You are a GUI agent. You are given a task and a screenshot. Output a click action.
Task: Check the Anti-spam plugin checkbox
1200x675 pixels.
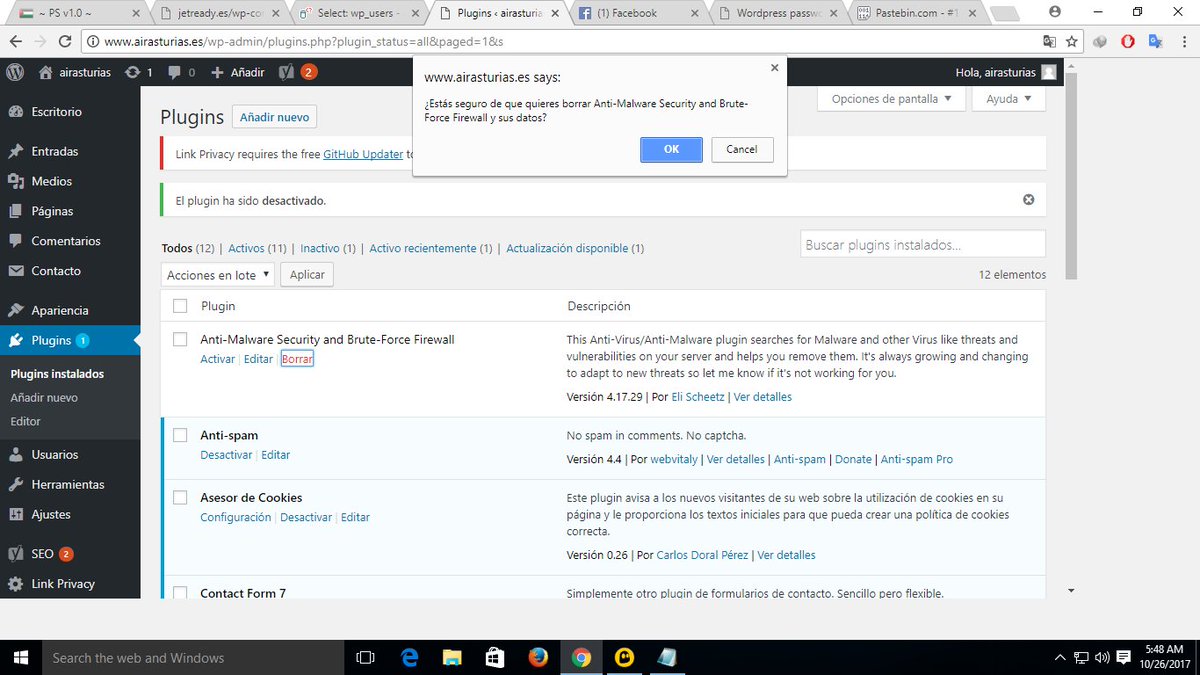(180, 435)
